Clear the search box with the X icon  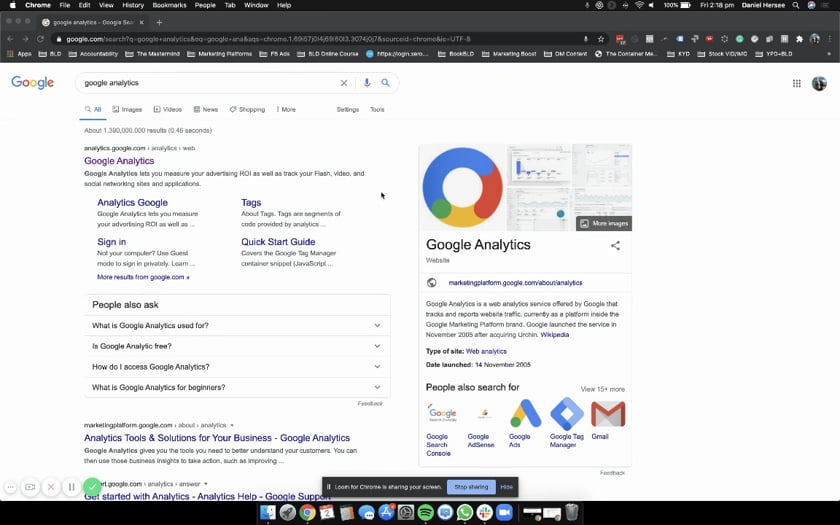[x=344, y=83]
